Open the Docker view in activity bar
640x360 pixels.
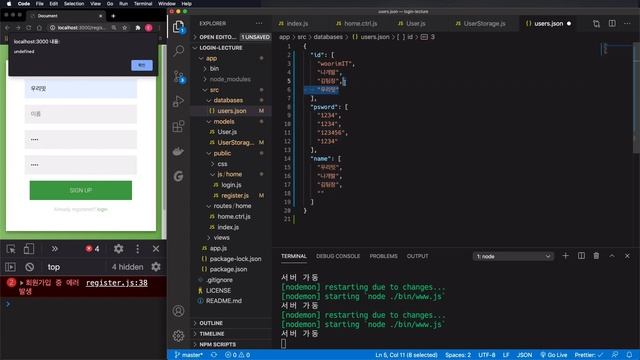click(178, 151)
